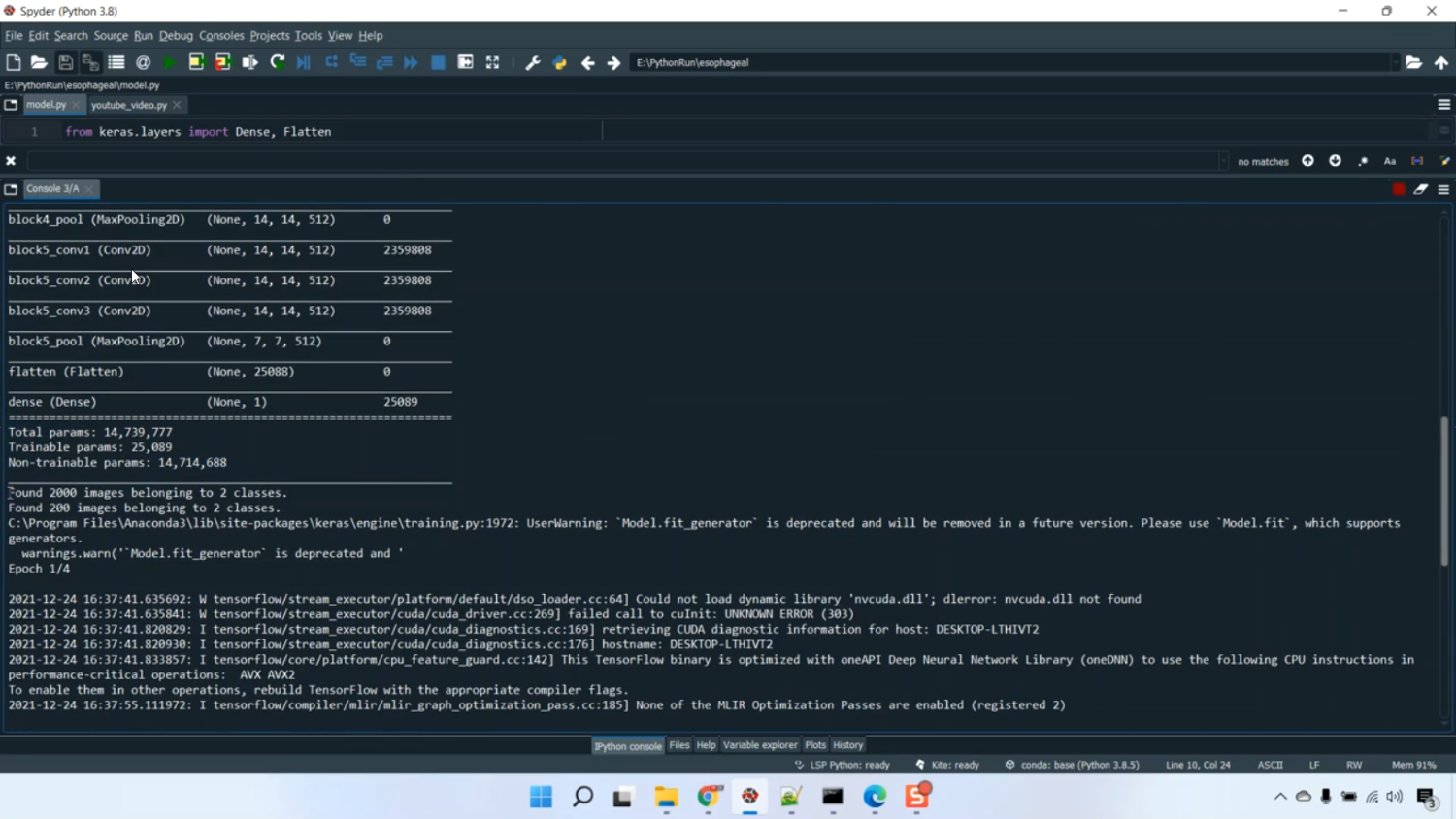1456x819 pixels.
Task: Switch to the youtube_video.py tab
Action: coord(129,105)
